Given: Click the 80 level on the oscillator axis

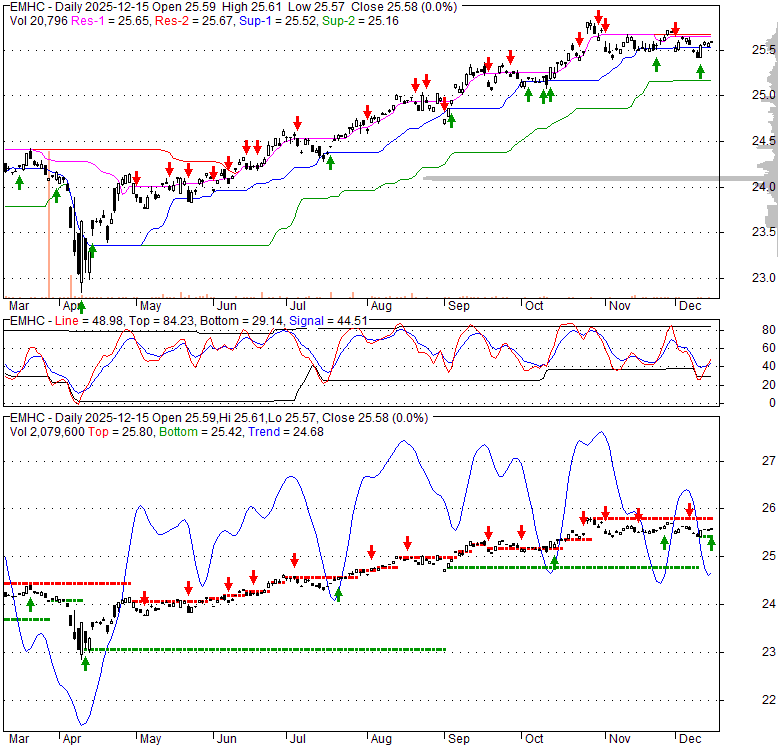Looking at the screenshot, I should click(x=768, y=329).
